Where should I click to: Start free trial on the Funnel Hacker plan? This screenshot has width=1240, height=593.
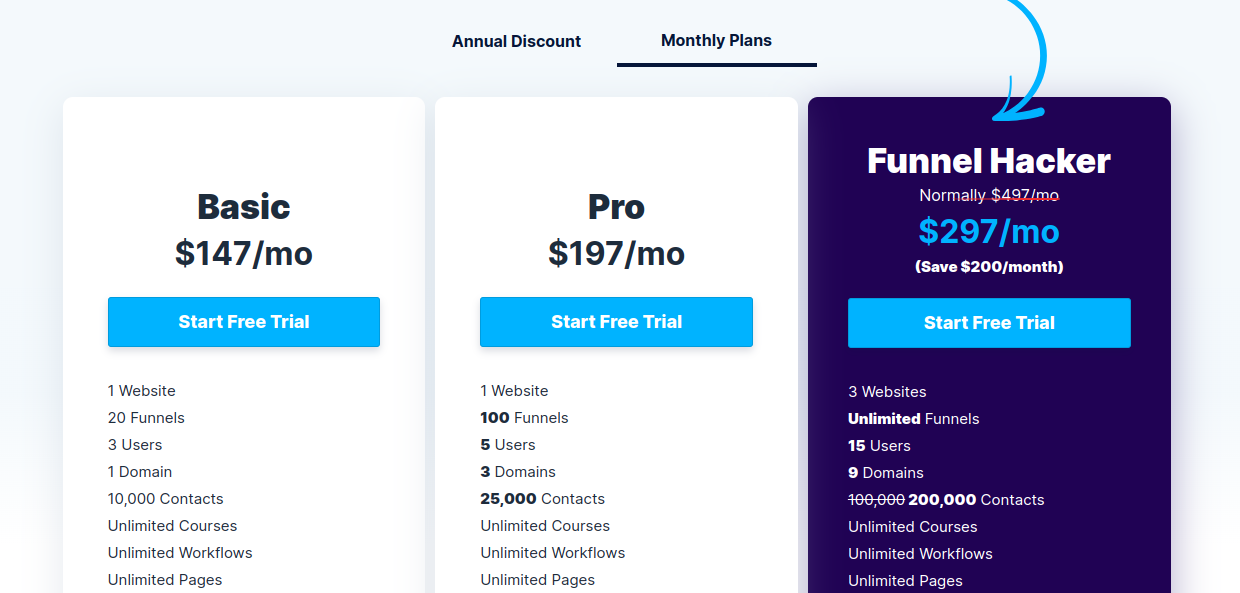tap(988, 322)
